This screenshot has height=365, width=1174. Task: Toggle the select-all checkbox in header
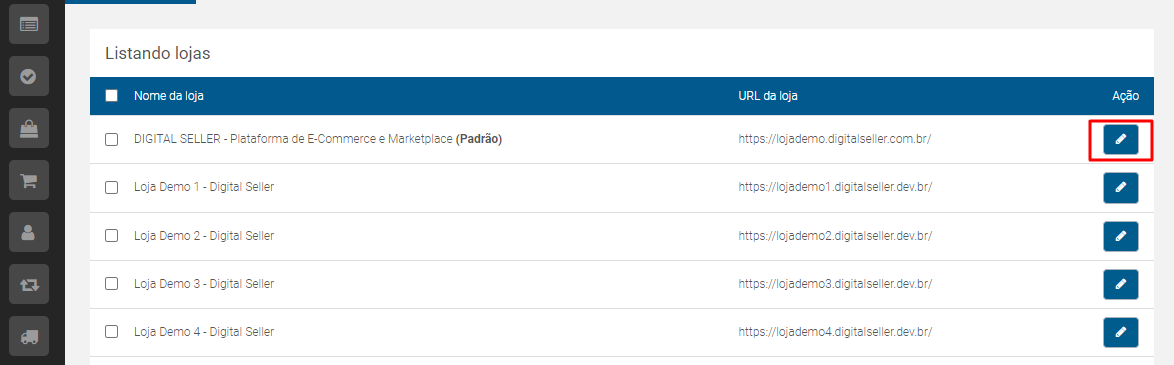point(112,96)
